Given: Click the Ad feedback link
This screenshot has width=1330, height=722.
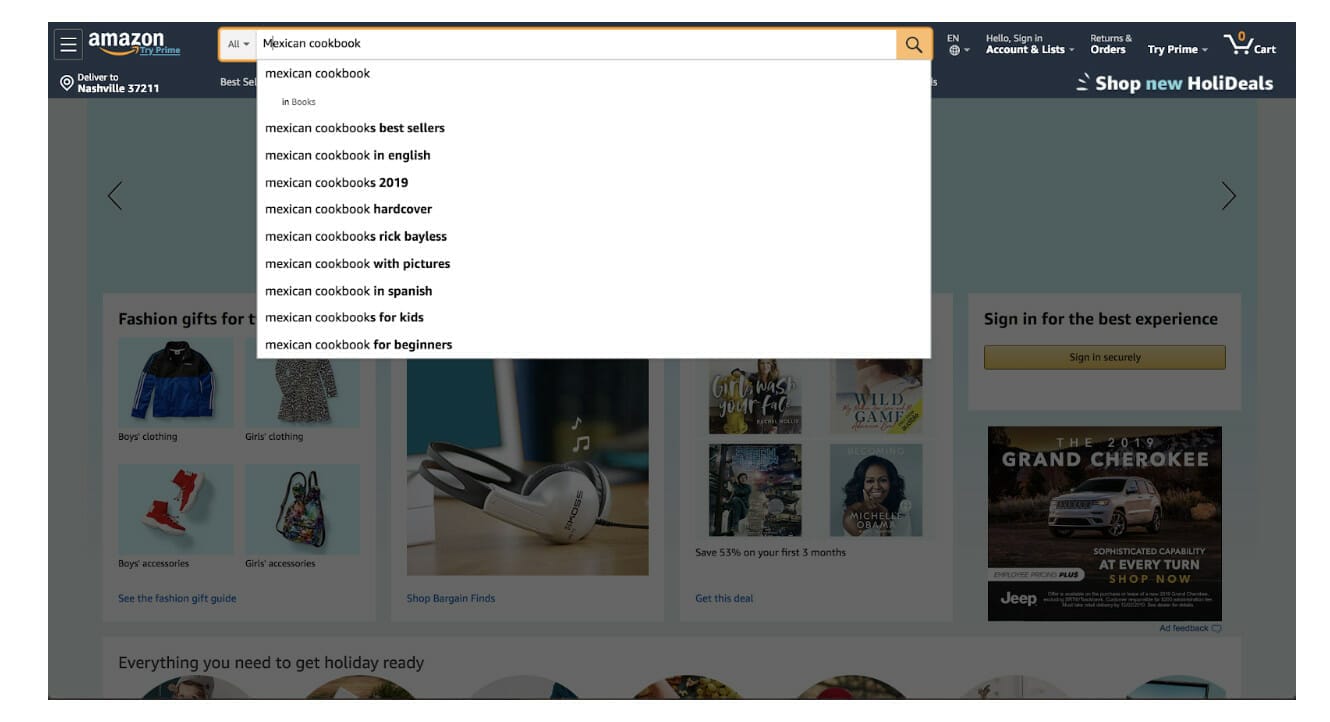Looking at the screenshot, I should click(x=1189, y=628).
